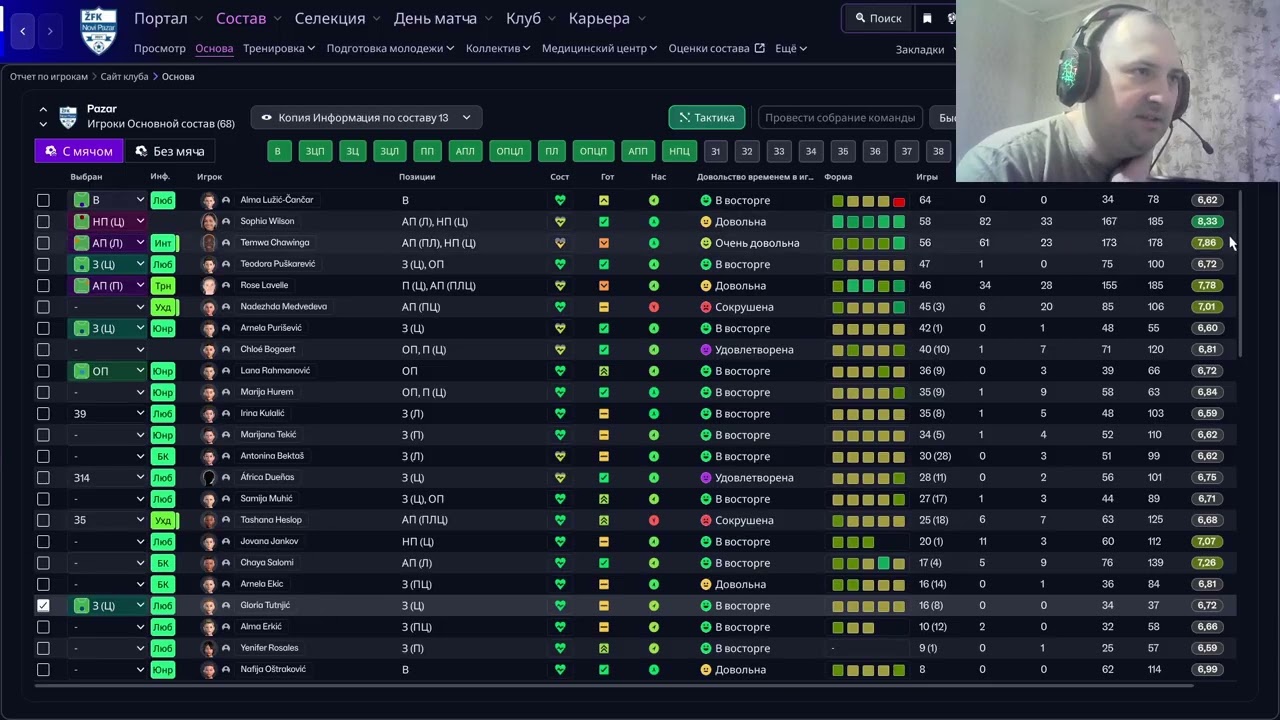Click Sophia Wilson's player portrait
This screenshot has height=720, width=1280.
tap(209, 222)
